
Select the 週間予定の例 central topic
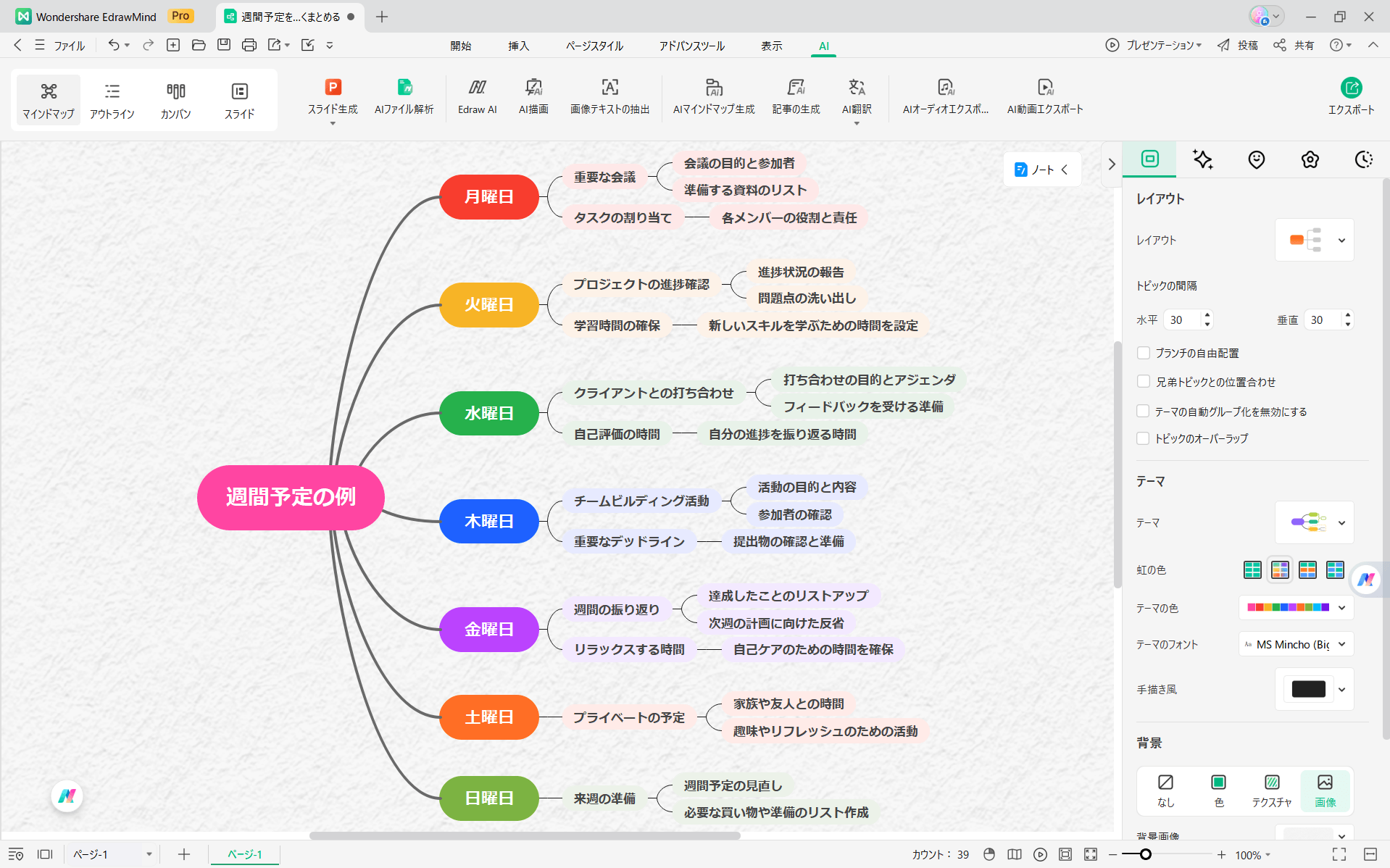click(291, 497)
